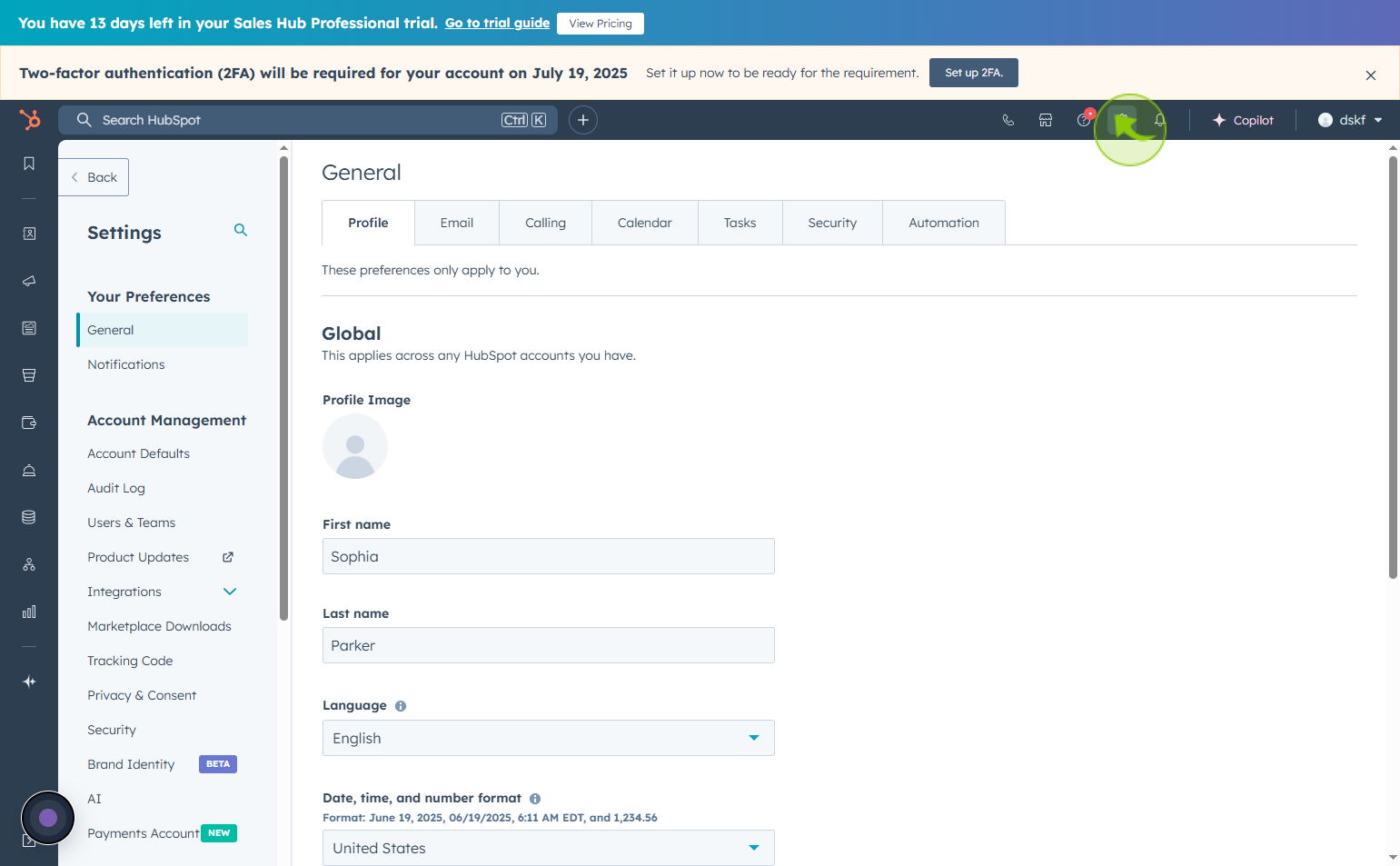This screenshot has height=866, width=1400.
Task: Open AI settings in sidebar
Action: tap(94, 799)
